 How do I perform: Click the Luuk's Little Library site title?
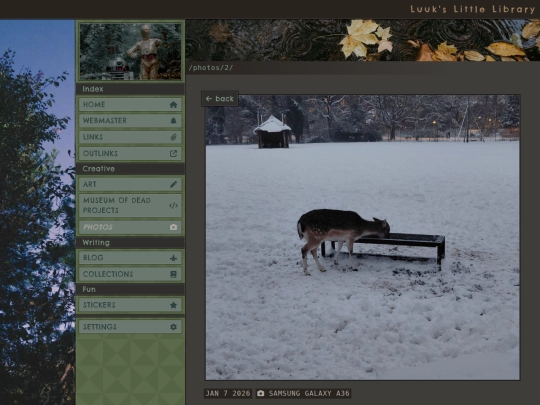(472, 9)
